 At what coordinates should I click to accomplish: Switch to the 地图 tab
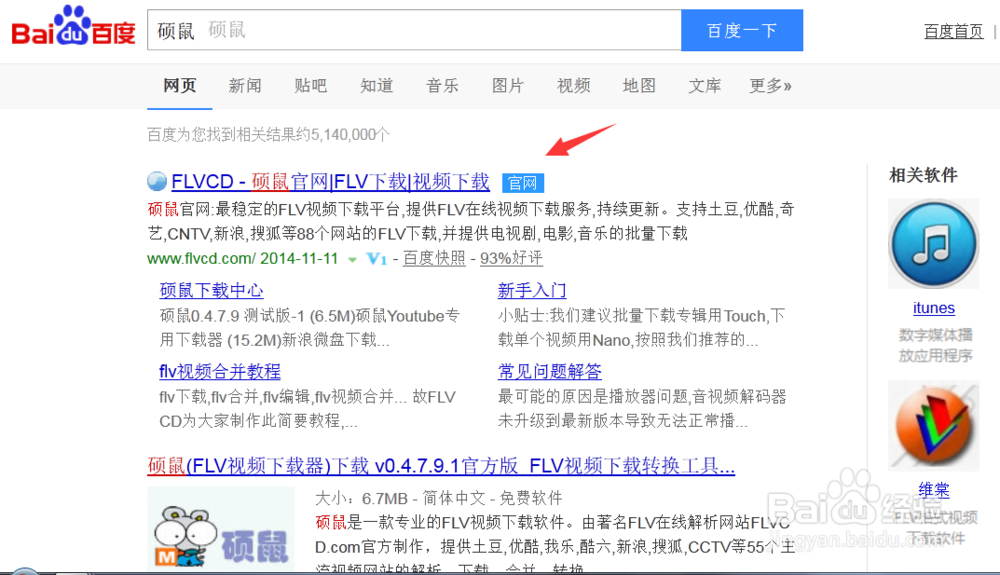pyautogui.click(x=639, y=85)
